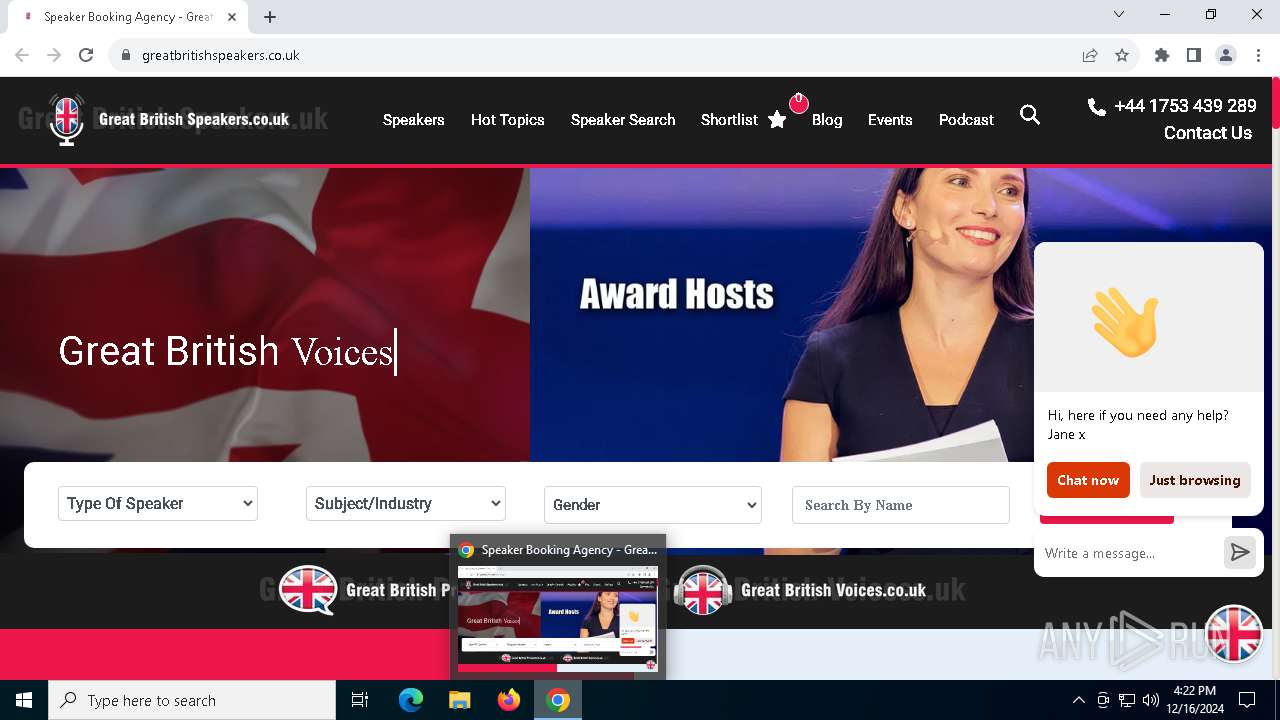Click the Windows search box
Image resolution: width=1280 pixels, height=720 pixels.
(192, 700)
